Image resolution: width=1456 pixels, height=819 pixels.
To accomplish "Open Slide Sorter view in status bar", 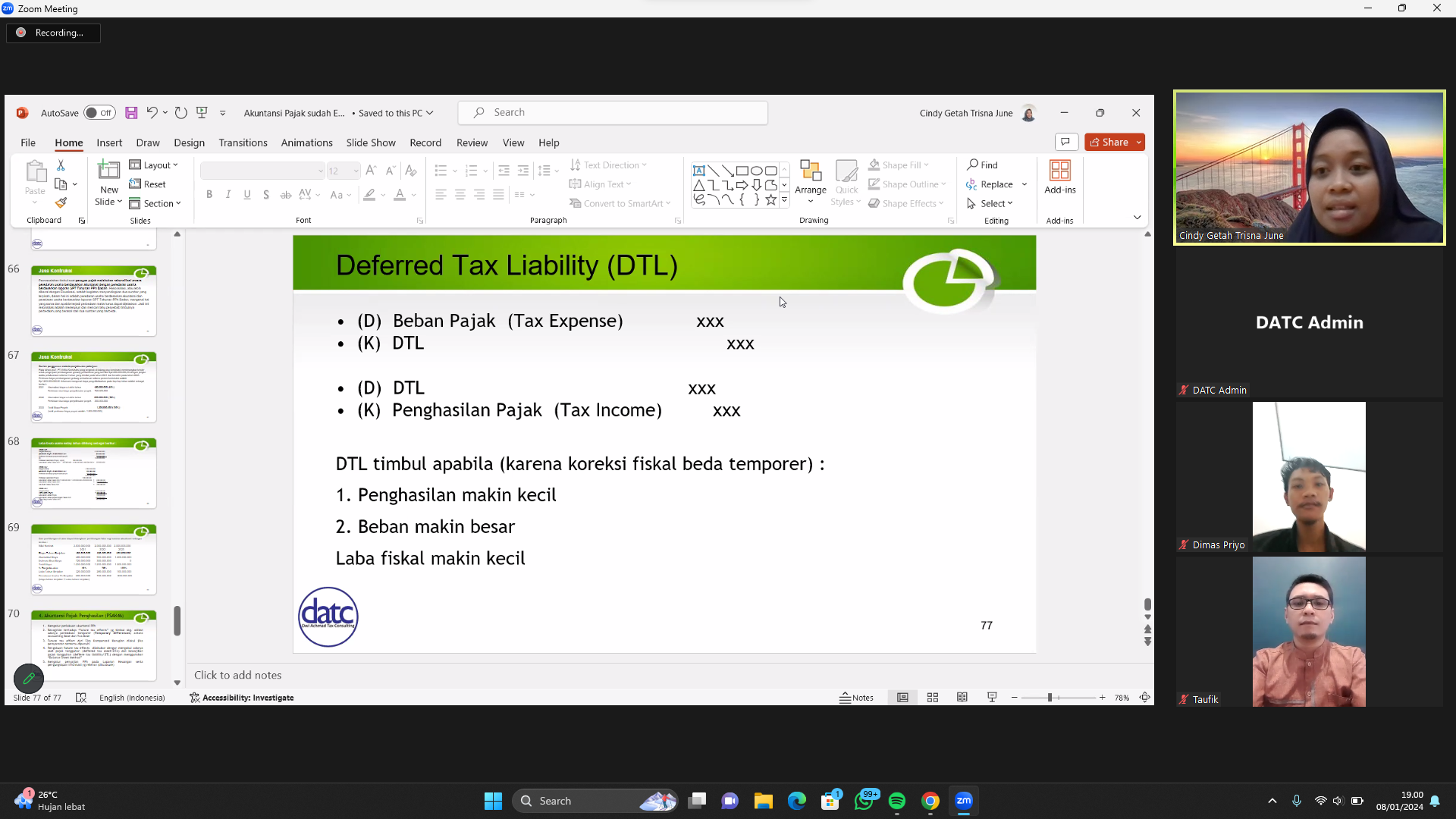I will 933,698.
